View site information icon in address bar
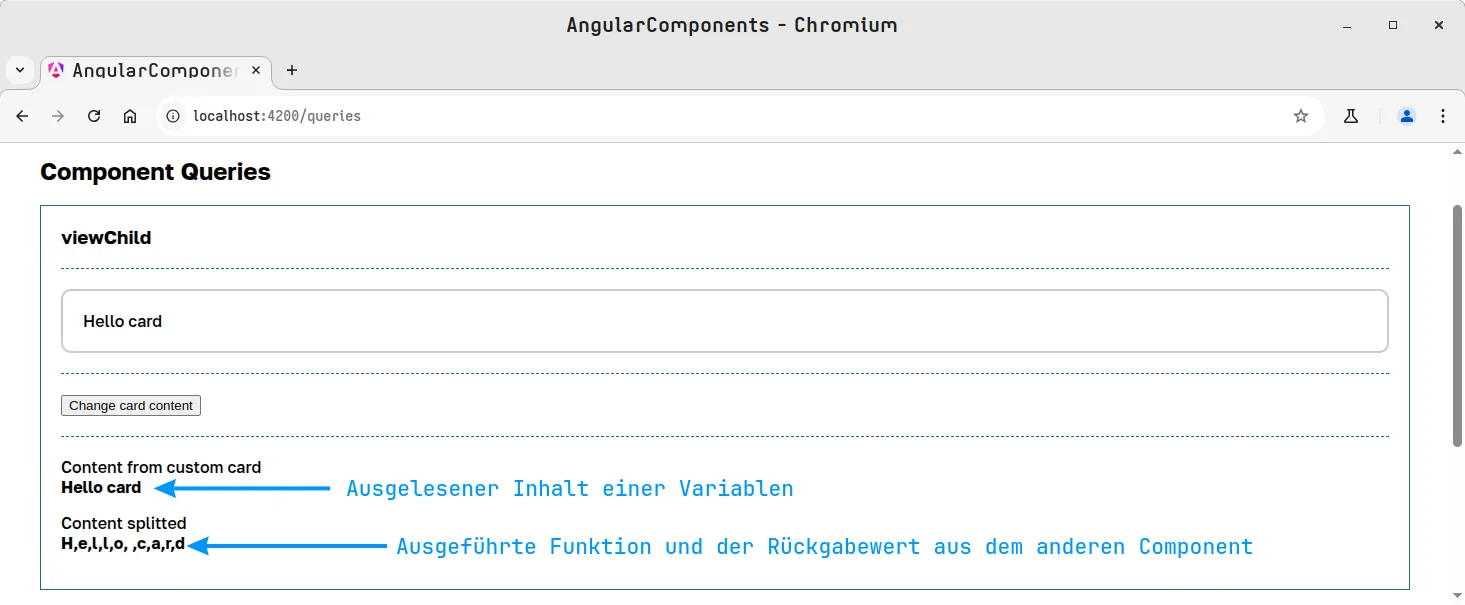 (173, 116)
